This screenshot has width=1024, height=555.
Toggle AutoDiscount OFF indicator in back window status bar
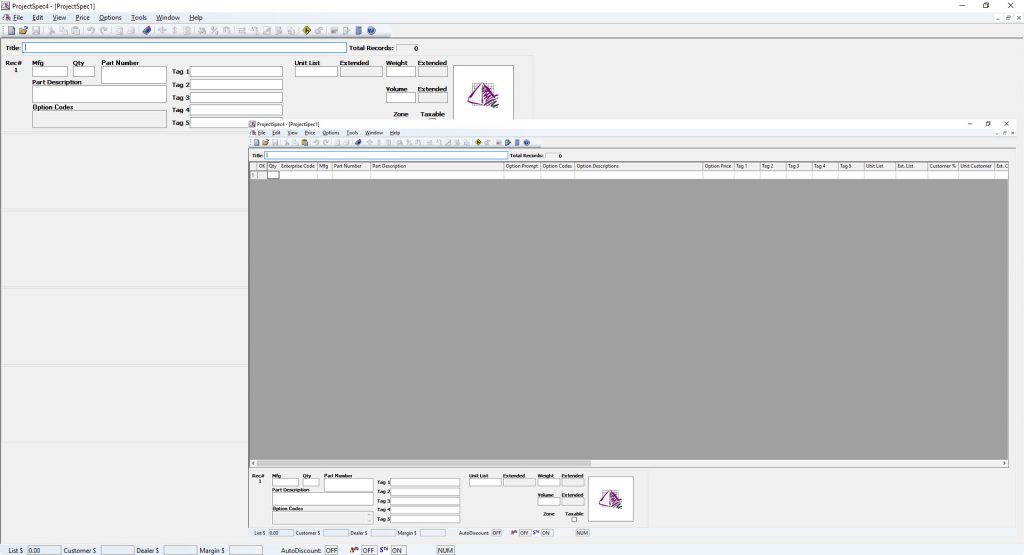[331, 550]
